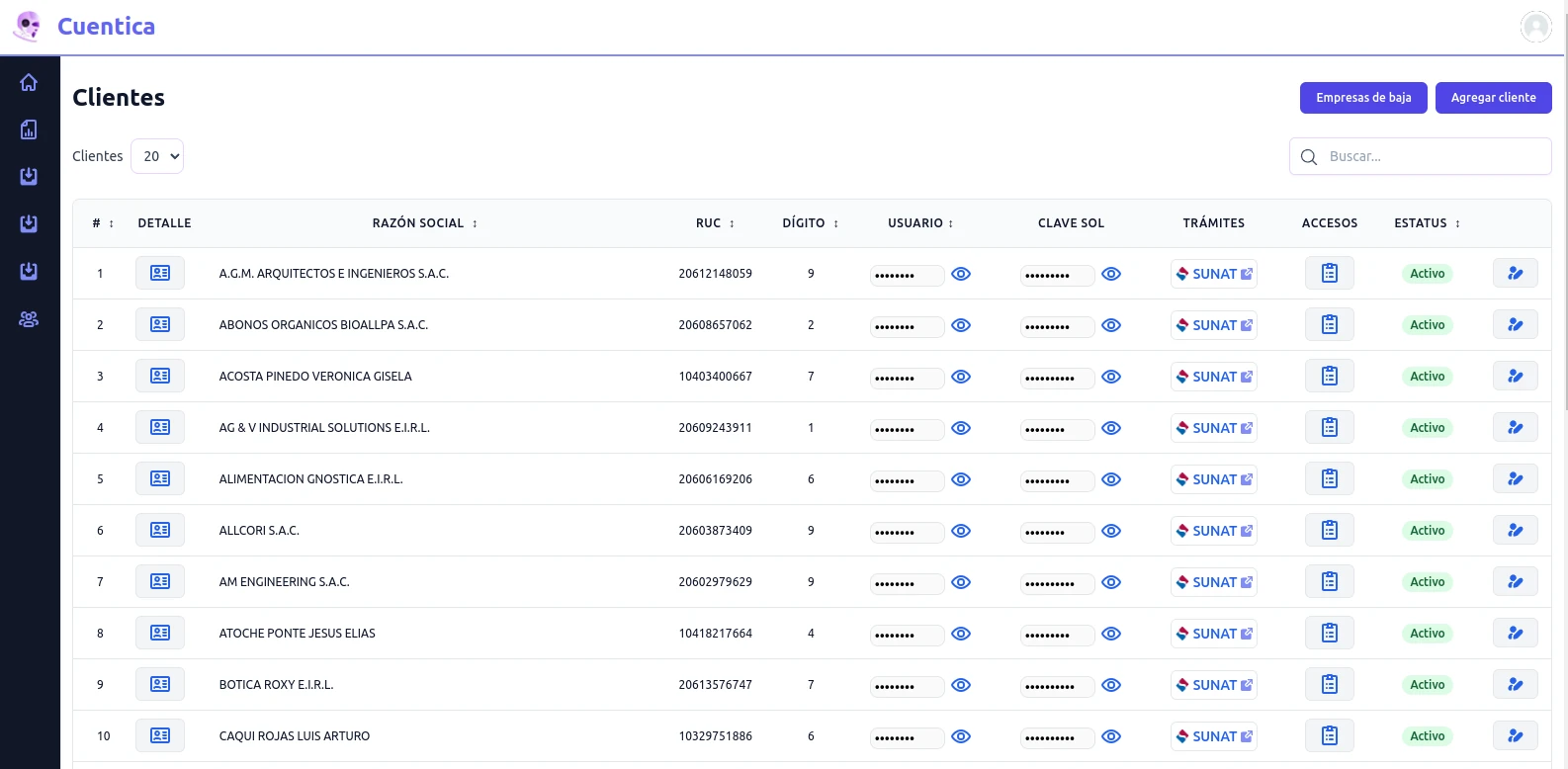Click the Agregar cliente button

(1493, 98)
